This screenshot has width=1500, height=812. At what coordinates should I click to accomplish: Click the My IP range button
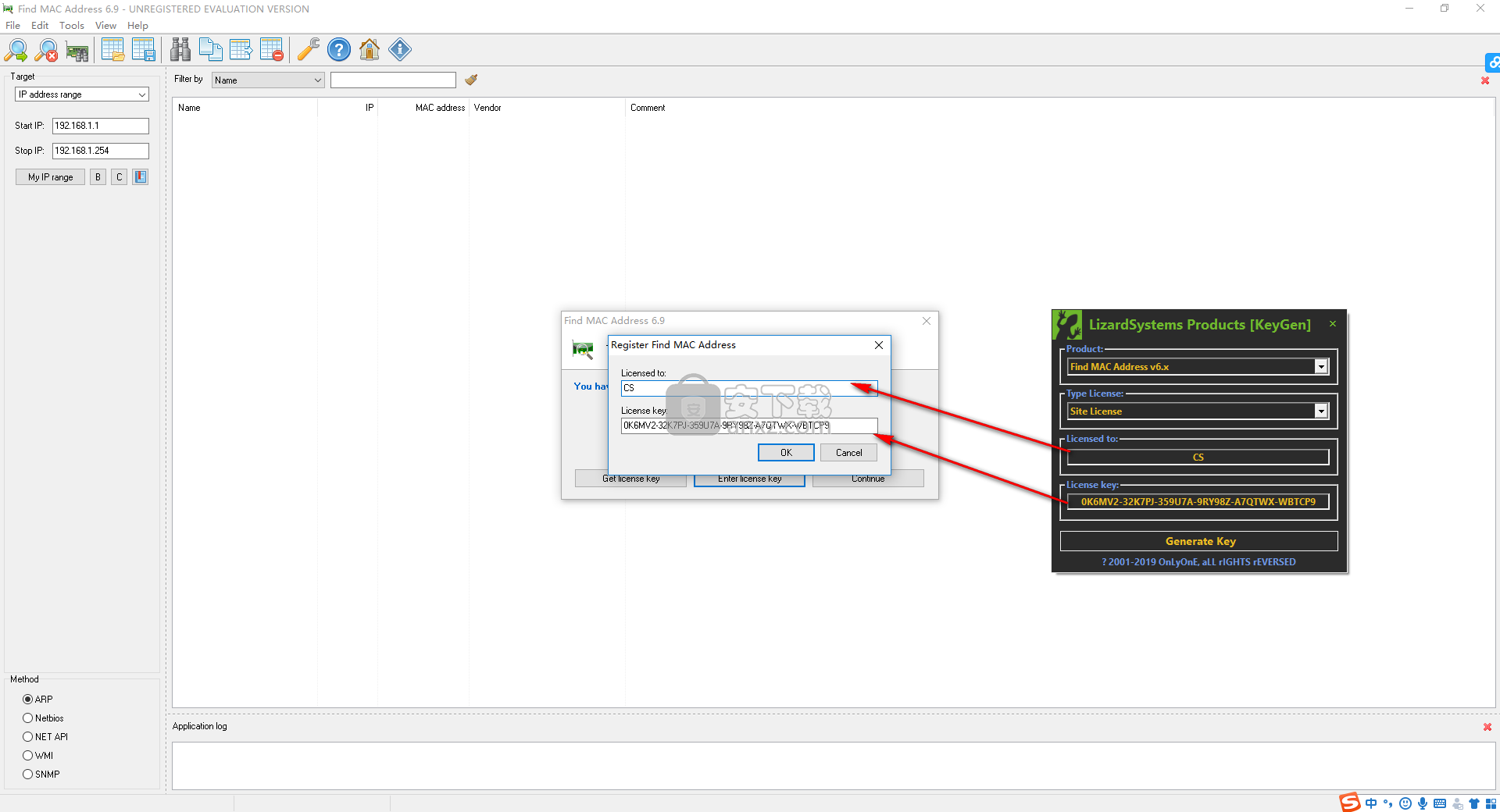[51, 177]
